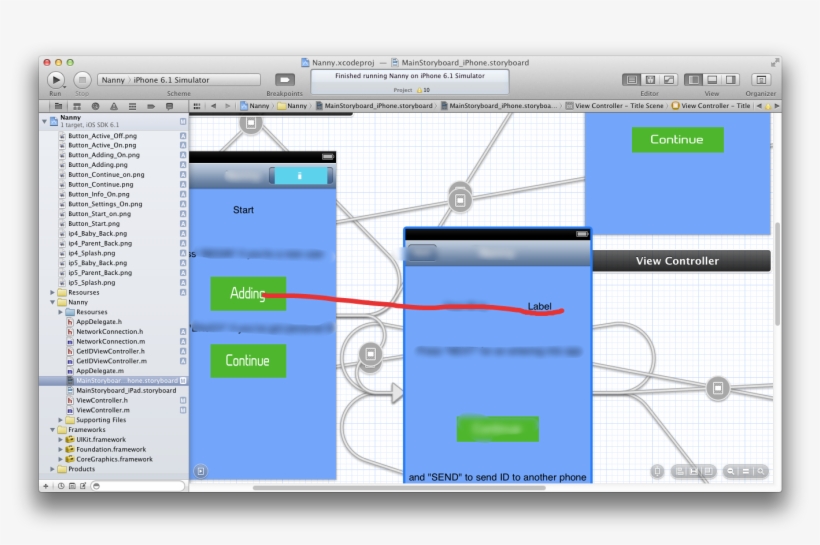This screenshot has width=820, height=545.
Task: Click the green Adding button on canvas
Action: tap(248, 294)
